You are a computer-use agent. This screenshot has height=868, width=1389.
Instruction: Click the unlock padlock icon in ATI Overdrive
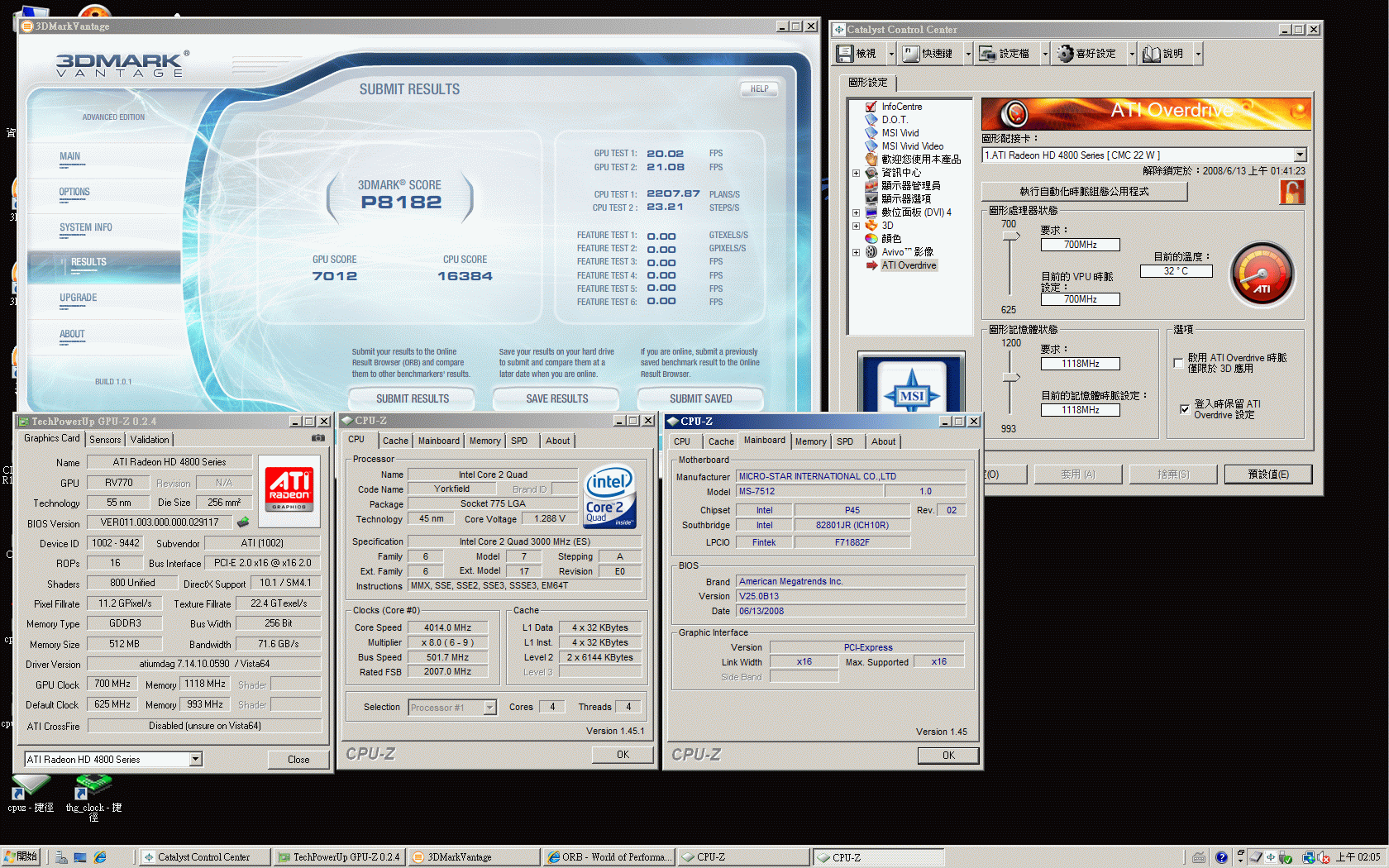click(1291, 192)
